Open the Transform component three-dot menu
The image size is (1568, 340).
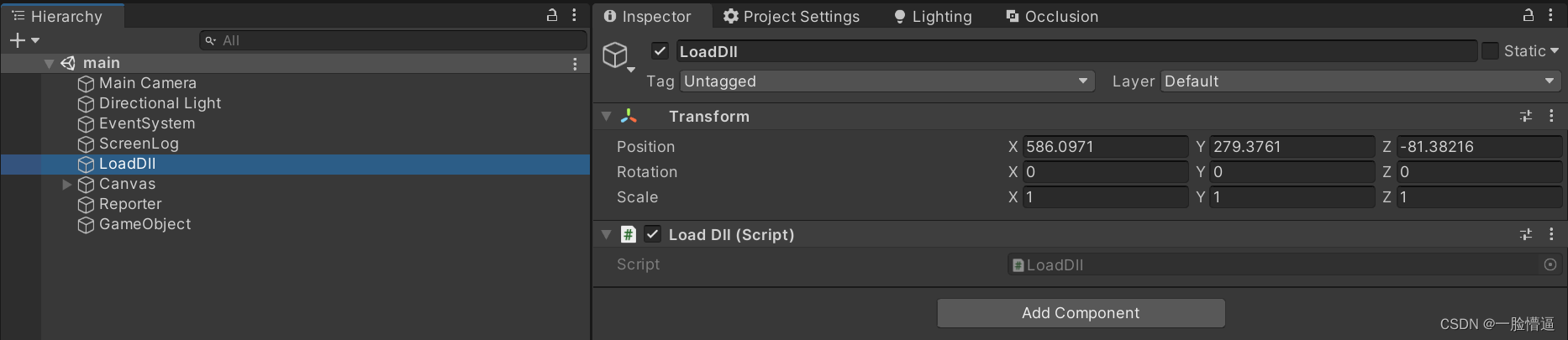[1551, 117]
